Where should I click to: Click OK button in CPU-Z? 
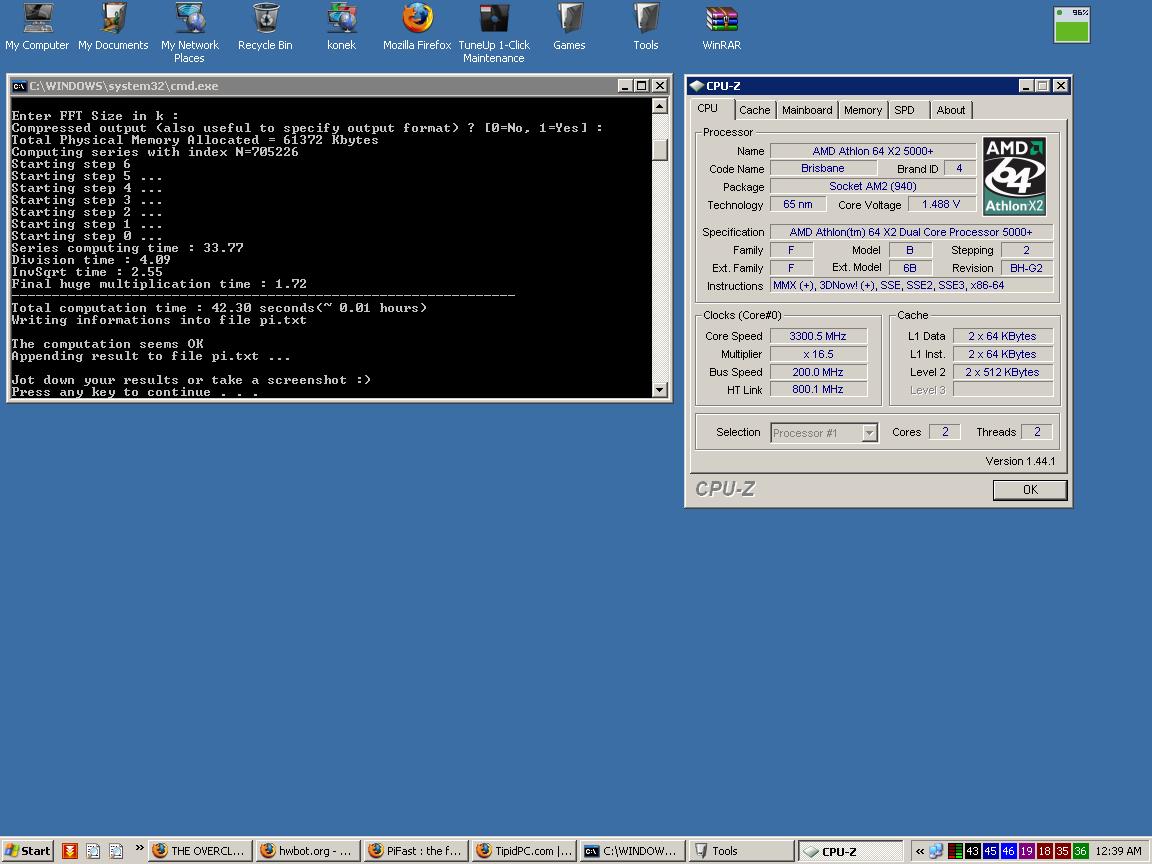tap(1030, 489)
